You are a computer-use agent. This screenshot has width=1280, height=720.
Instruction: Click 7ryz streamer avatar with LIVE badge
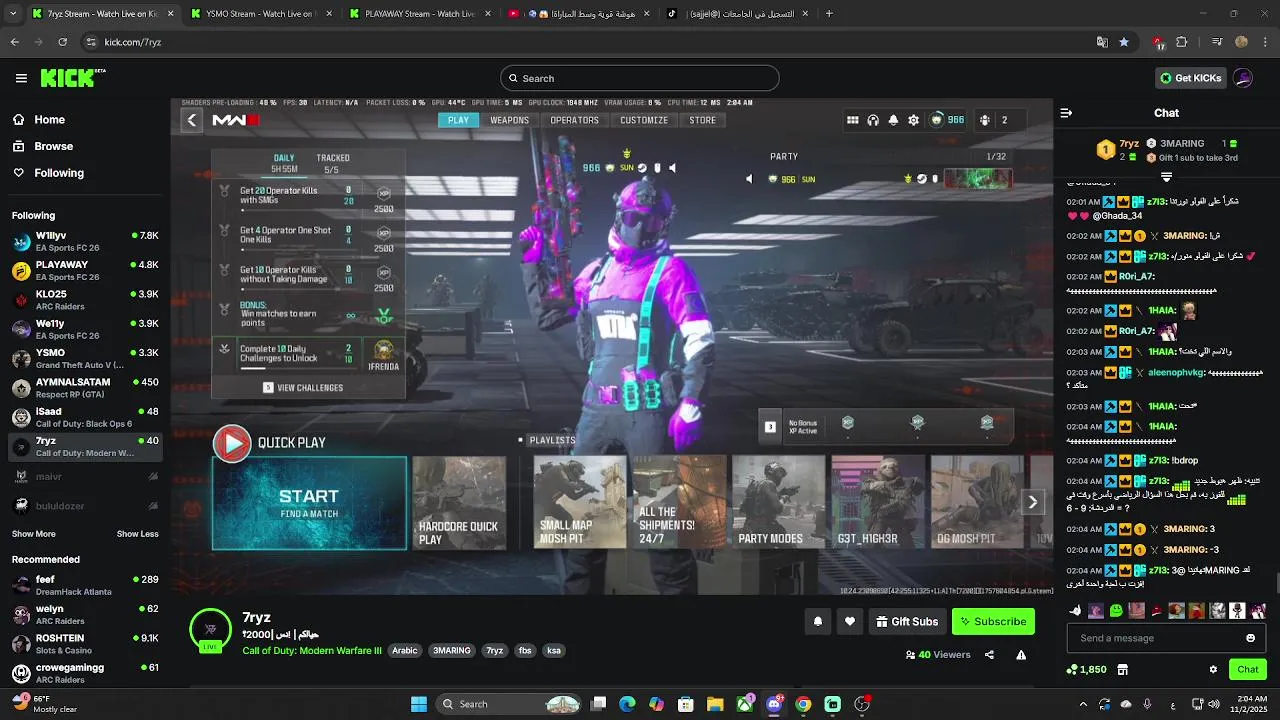(x=210, y=630)
